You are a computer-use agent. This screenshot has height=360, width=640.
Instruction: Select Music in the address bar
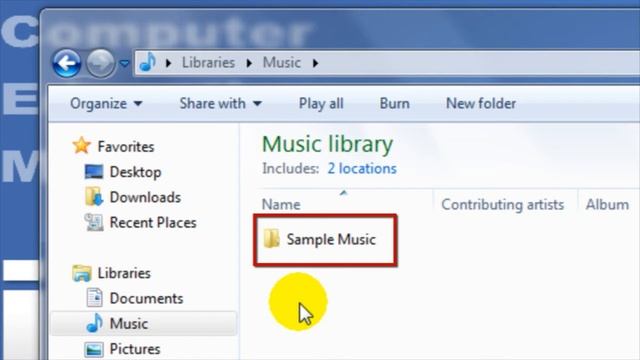coord(282,63)
